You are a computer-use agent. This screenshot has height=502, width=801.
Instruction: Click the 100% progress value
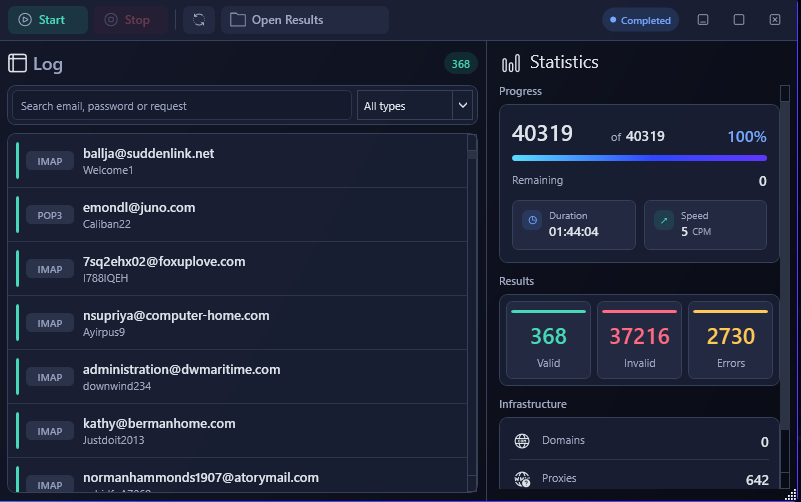pyautogui.click(x=747, y=136)
